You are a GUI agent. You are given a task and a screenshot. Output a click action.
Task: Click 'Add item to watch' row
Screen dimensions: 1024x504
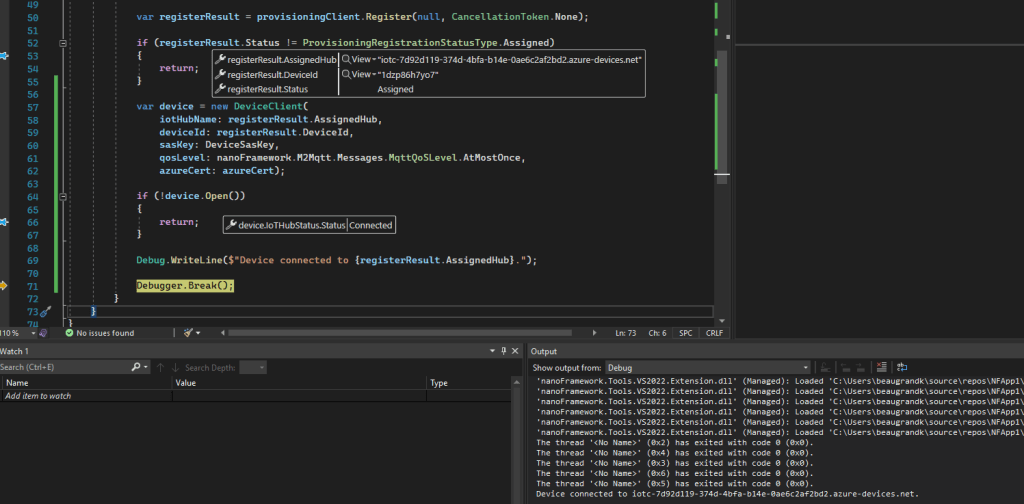pyautogui.click(x=40, y=397)
